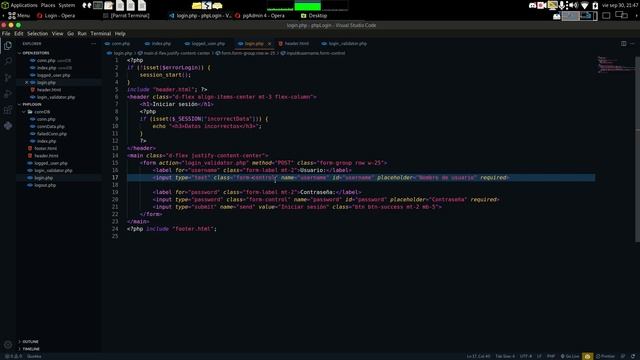Switch to pgAdmin 4 - Opera taskbar window
The image size is (640, 360).
(260, 16)
